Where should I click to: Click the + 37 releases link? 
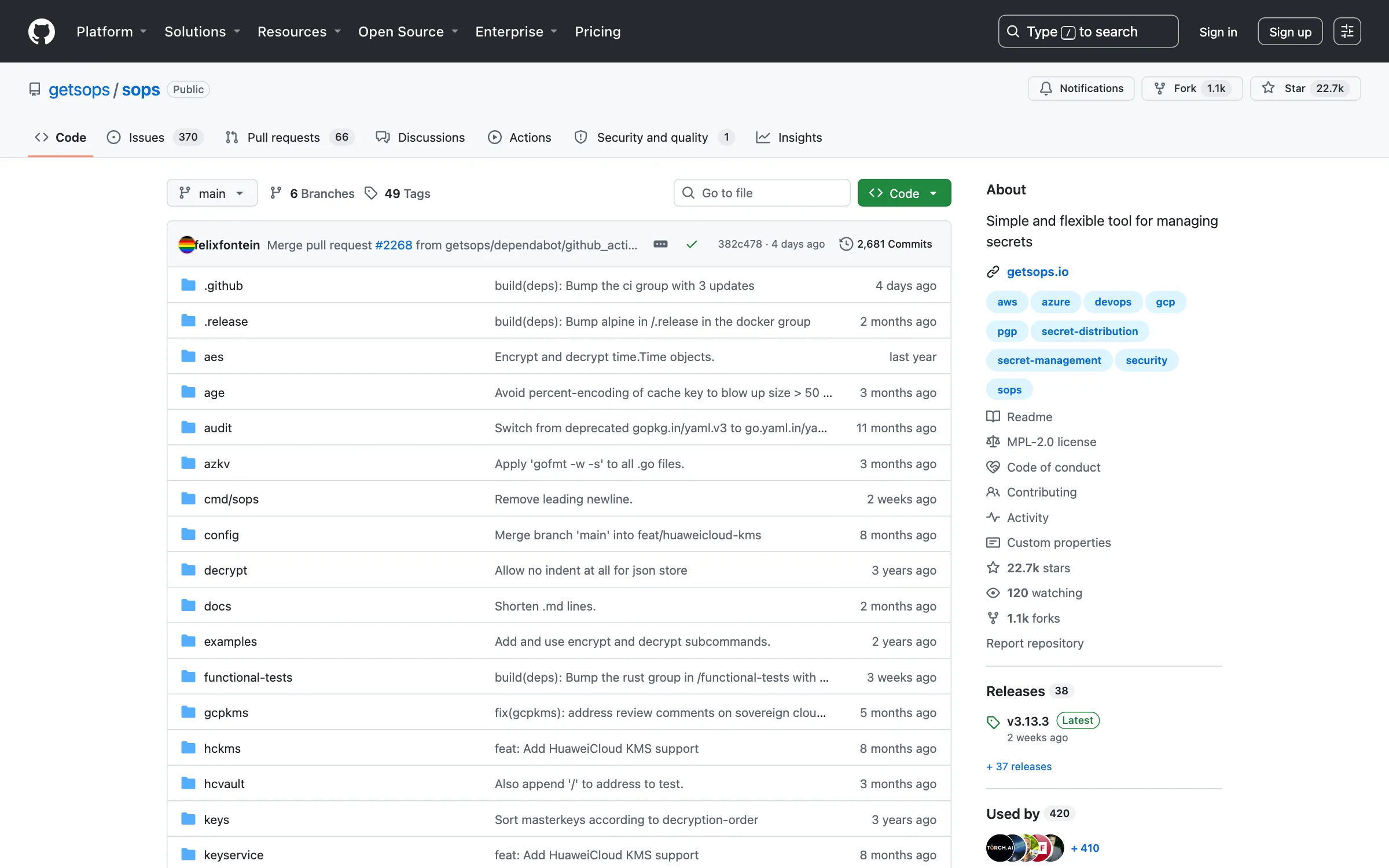click(1019, 766)
